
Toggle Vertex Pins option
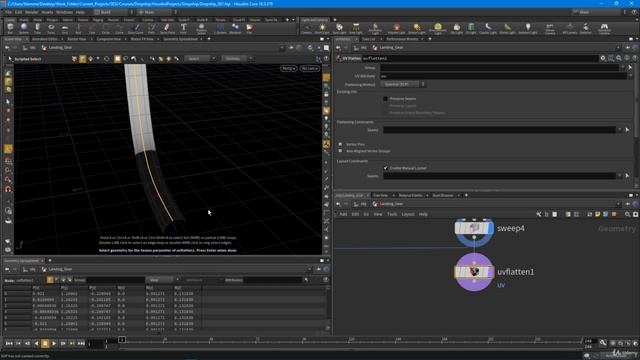click(340, 144)
